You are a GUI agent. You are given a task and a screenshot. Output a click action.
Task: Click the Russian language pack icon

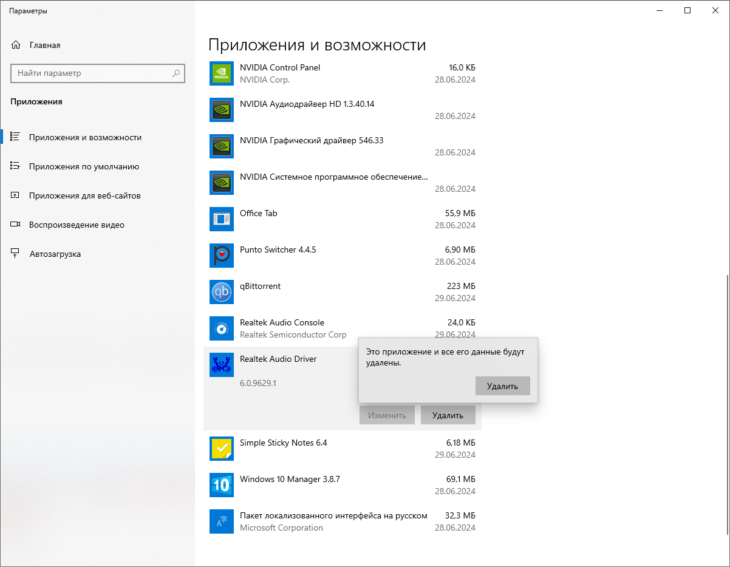pos(221,521)
